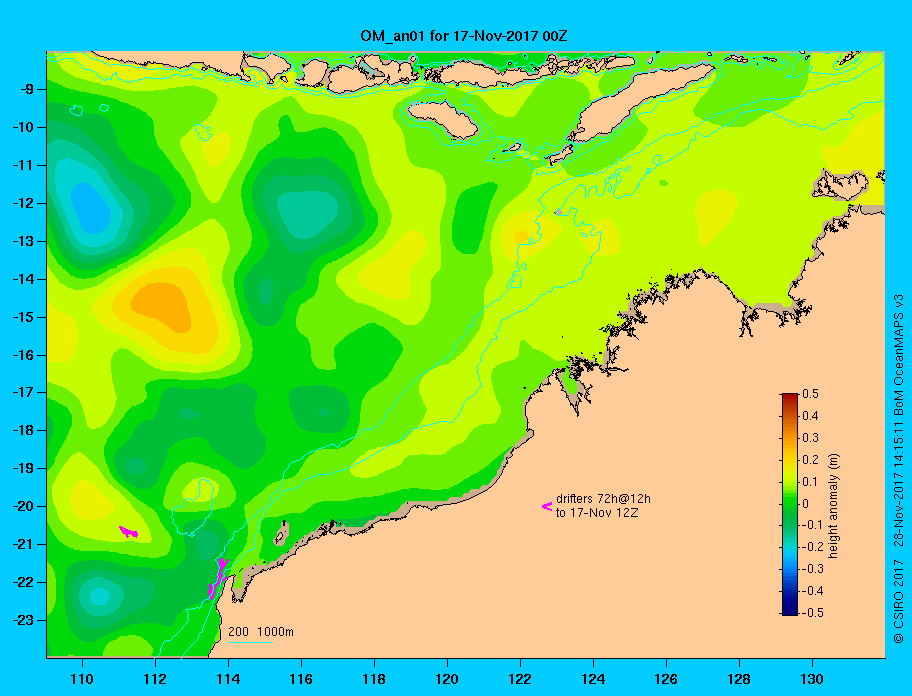912x696 pixels.
Task: Click latitude label -9 on the left axis
Action: (27, 90)
